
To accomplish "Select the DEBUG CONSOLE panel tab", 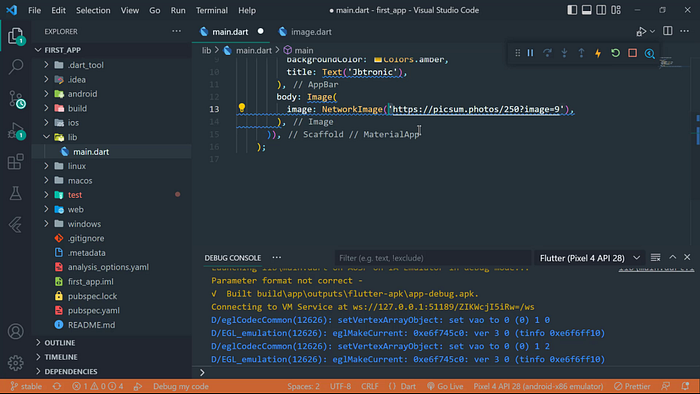I will coord(233,258).
